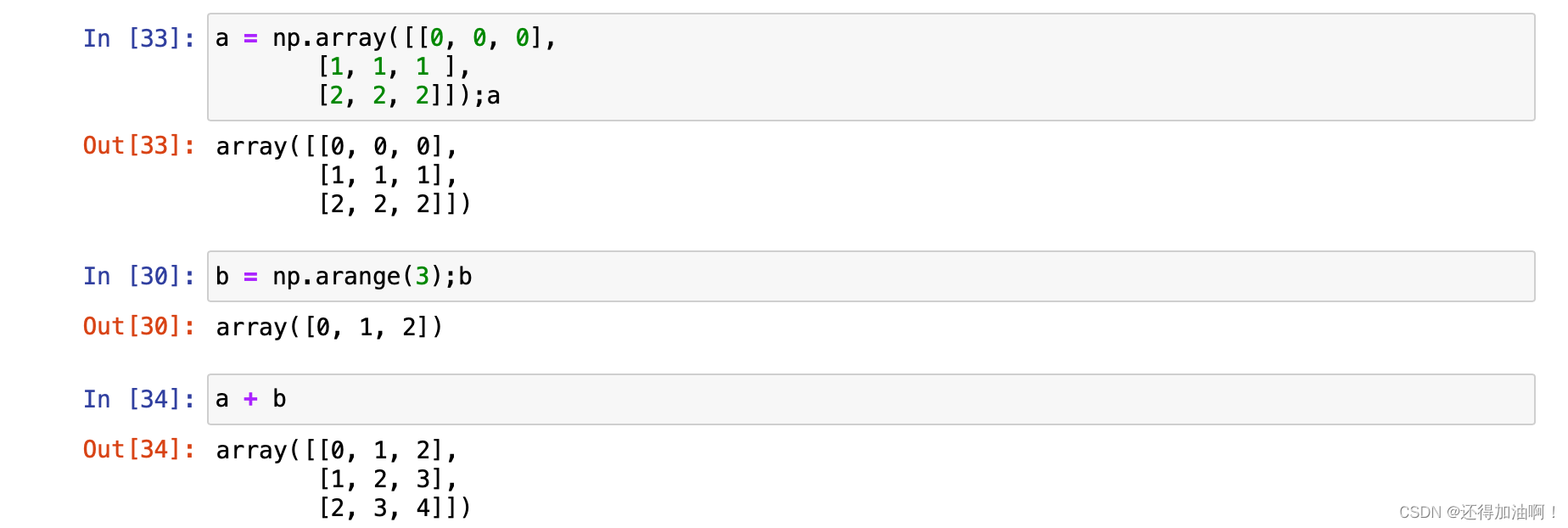This screenshot has width=1568, height=528.
Task: Click the CSDN watermark text
Action: click(1477, 512)
